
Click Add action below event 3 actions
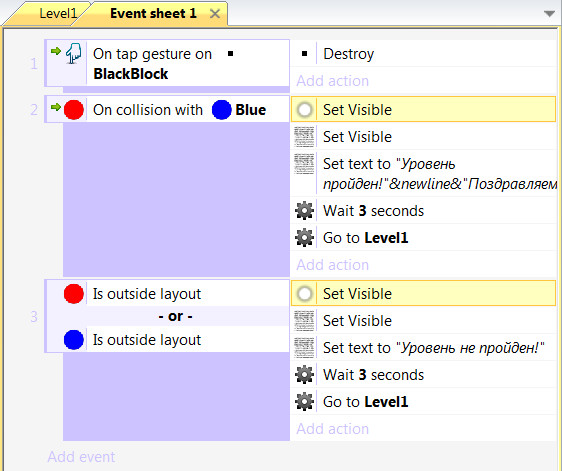point(333,429)
